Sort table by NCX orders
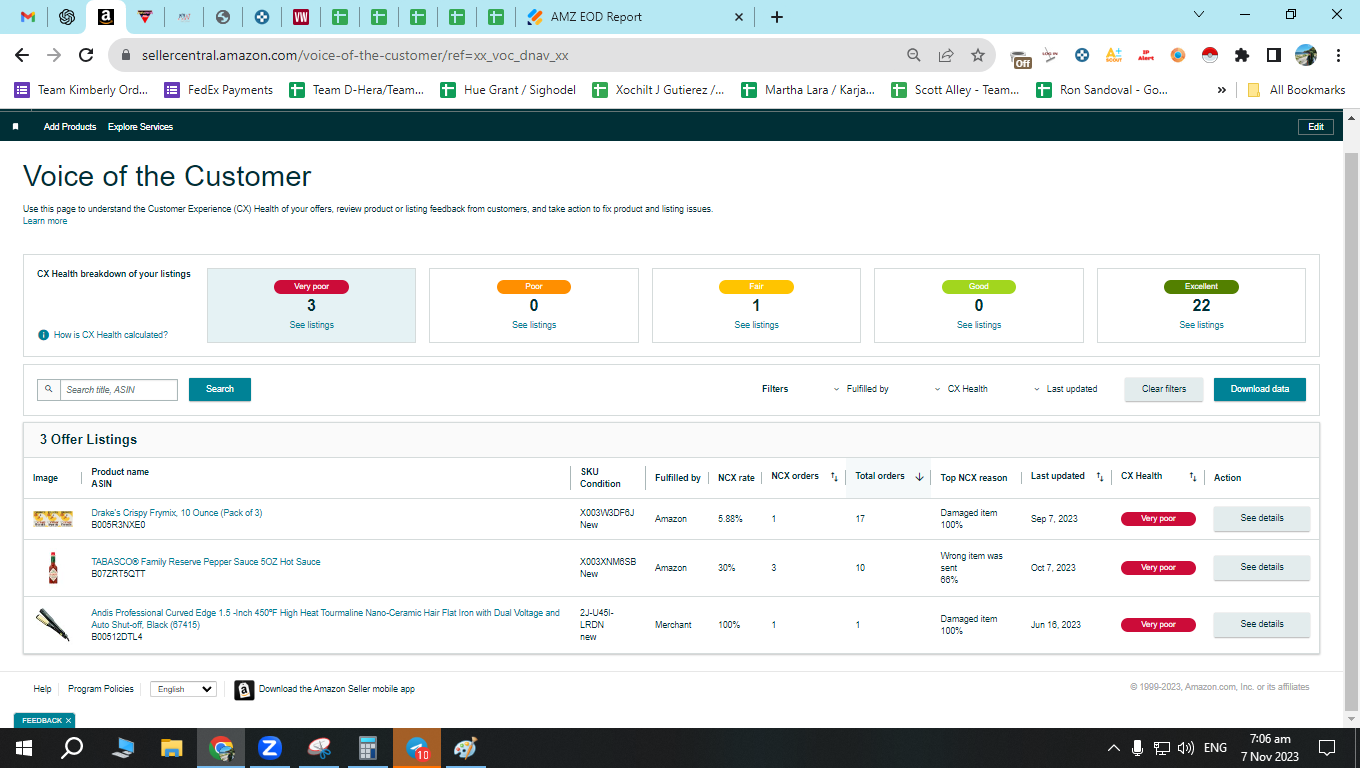 click(834, 477)
